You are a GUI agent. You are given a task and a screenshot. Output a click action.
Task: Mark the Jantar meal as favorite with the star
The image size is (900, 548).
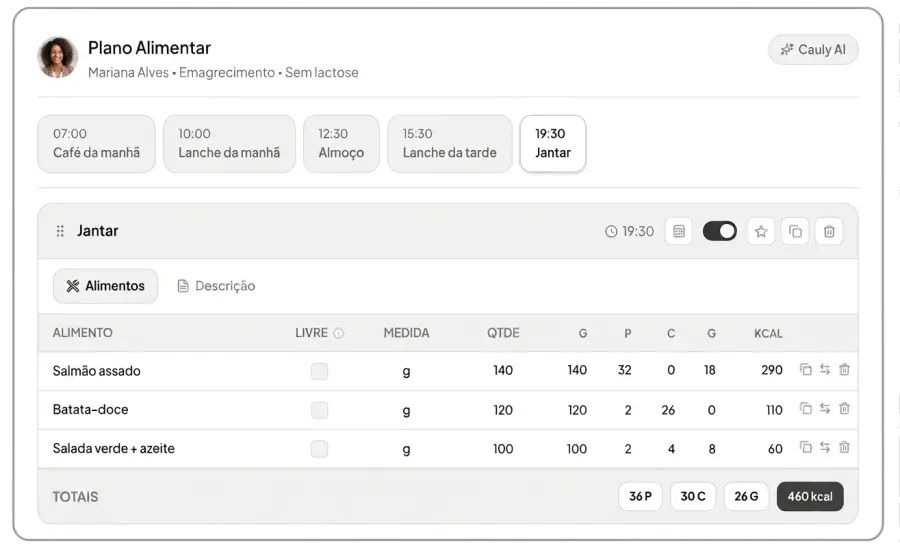tap(761, 231)
